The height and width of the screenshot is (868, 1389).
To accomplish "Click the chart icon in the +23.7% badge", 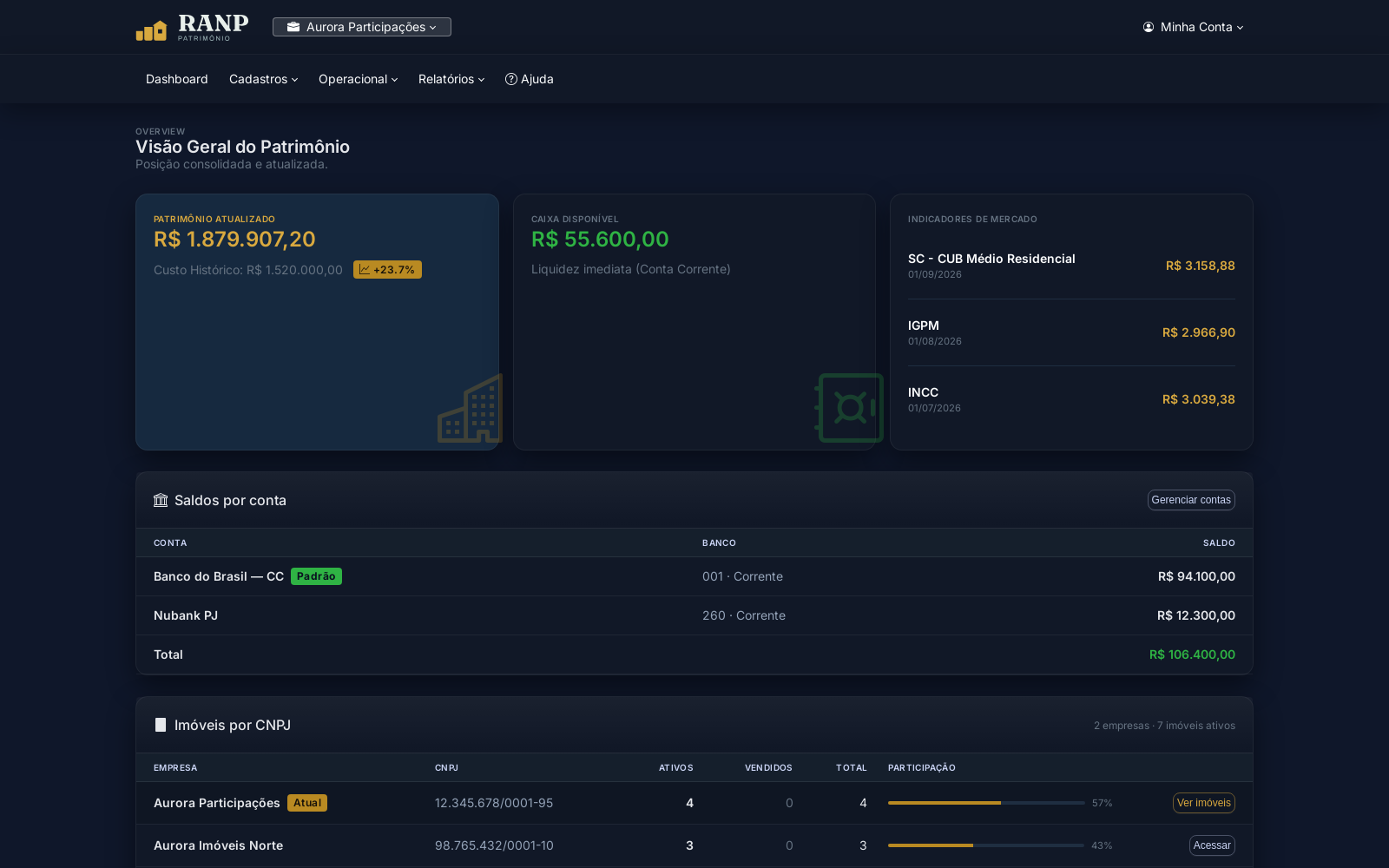I will pos(365,270).
